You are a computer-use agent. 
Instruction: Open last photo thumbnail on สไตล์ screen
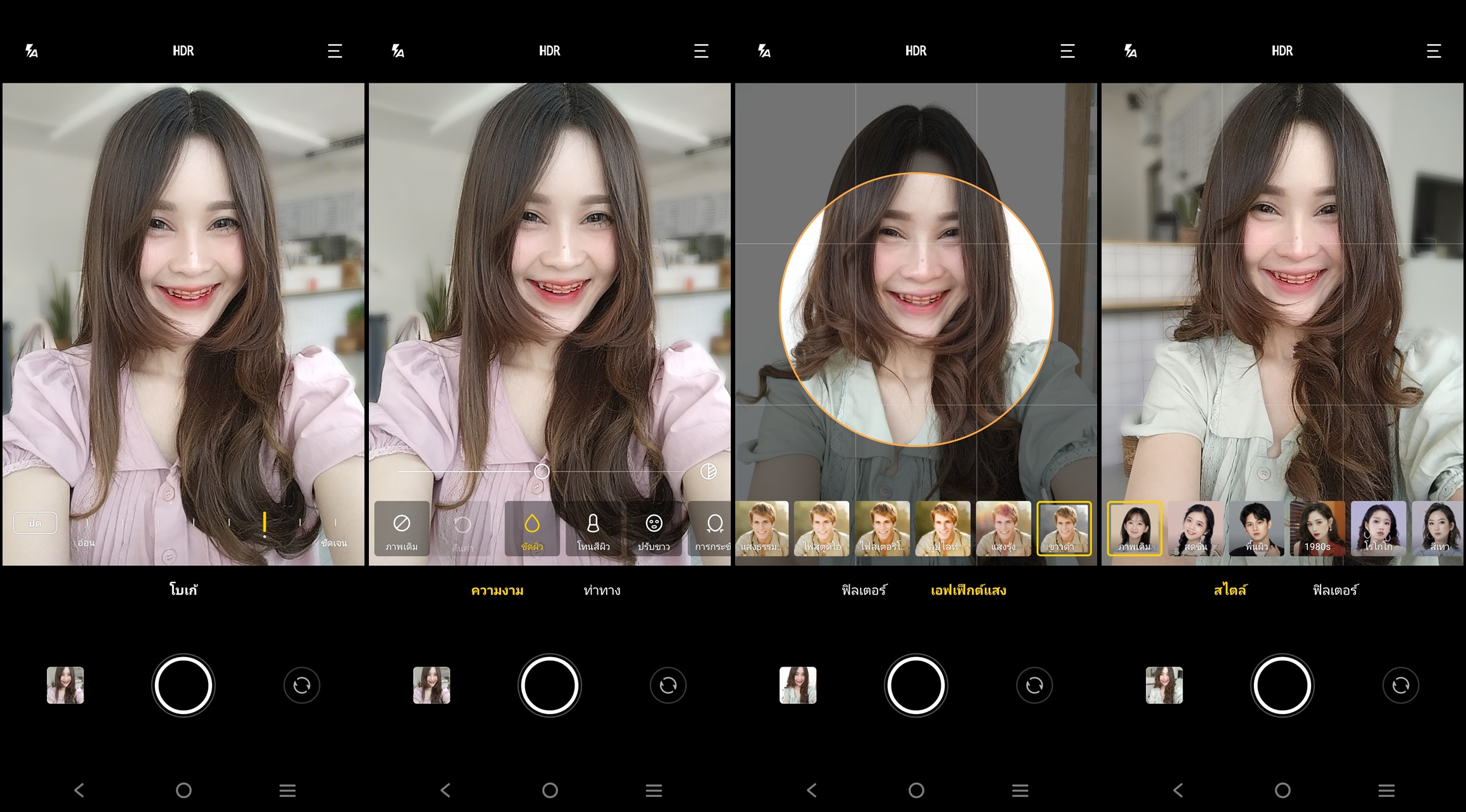[1164, 685]
